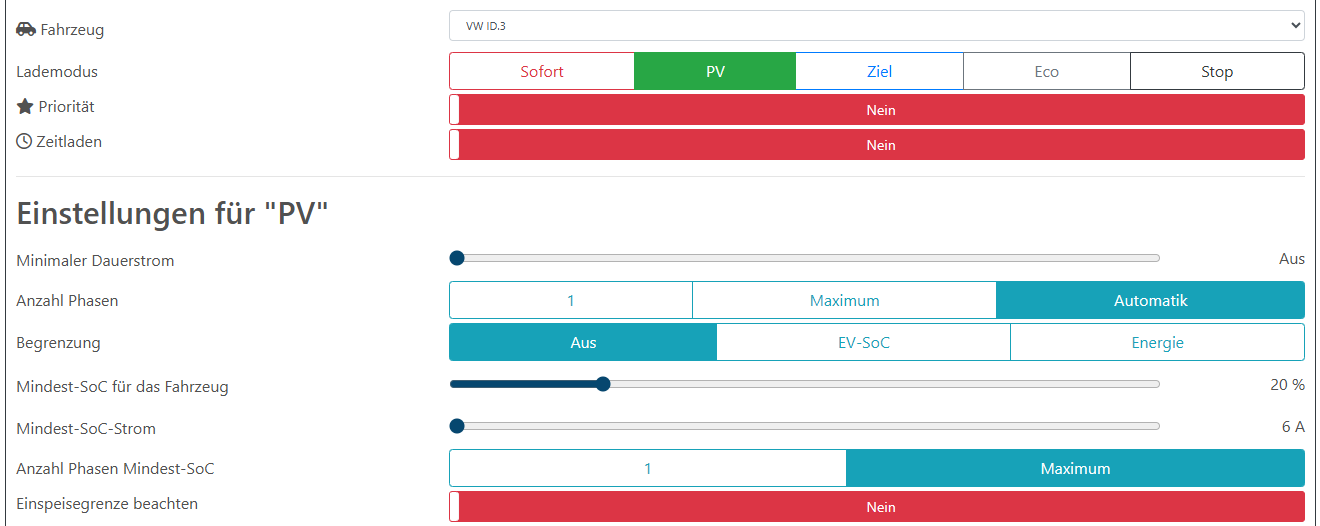The image size is (1320, 526).
Task: Toggle the Zeitladen switch showing Nein
Action: [x=877, y=145]
